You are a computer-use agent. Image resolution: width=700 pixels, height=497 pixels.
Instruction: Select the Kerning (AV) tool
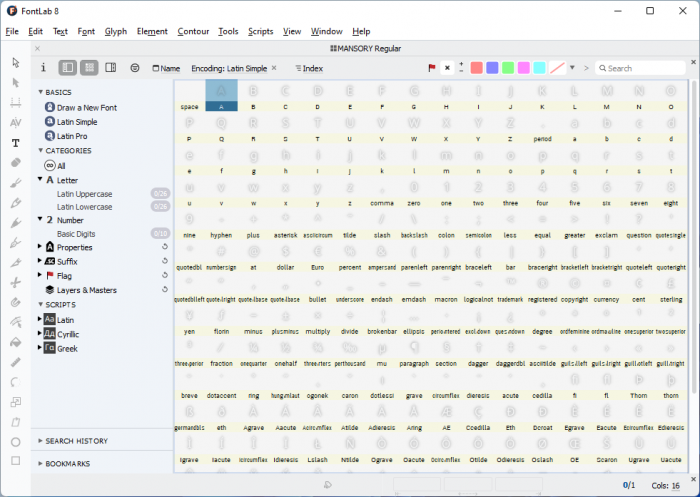tap(16, 123)
